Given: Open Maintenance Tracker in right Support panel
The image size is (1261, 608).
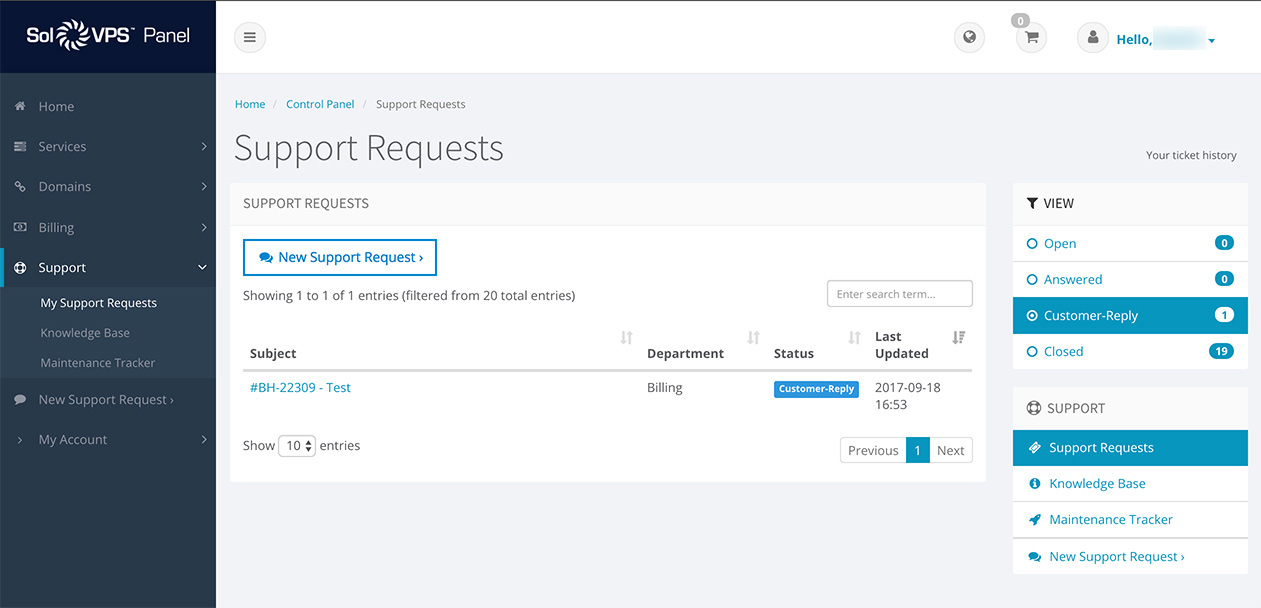Looking at the screenshot, I should coord(1110,520).
